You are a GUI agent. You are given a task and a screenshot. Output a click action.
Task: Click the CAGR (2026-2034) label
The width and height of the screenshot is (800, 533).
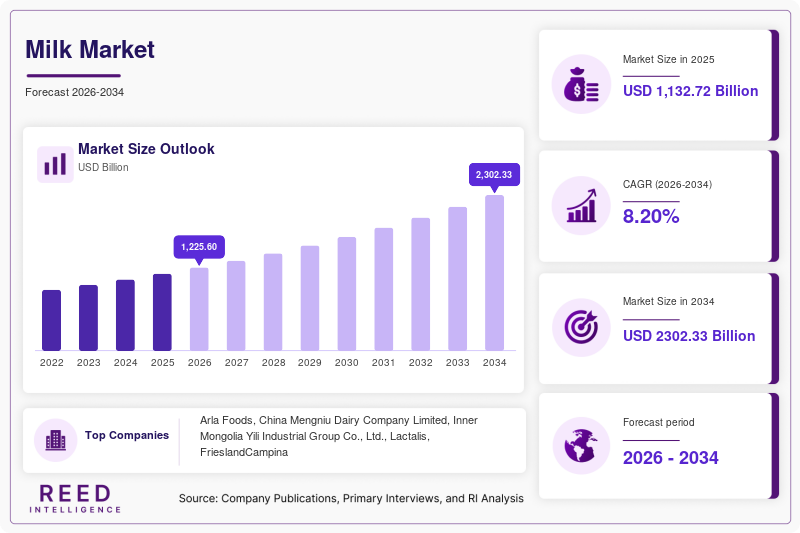click(667, 184)
